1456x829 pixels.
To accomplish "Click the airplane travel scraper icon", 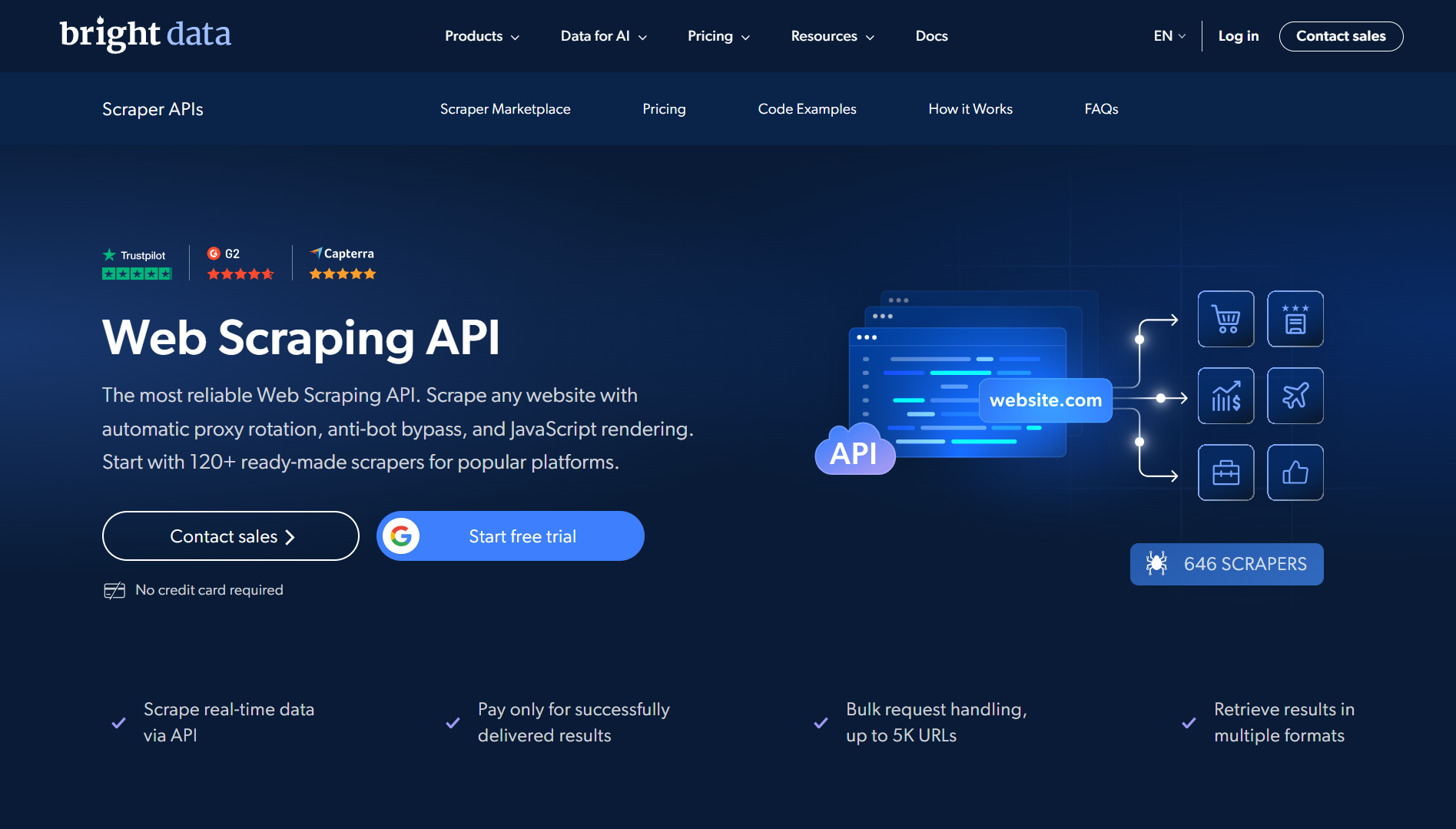I will tap(1295, 396).
